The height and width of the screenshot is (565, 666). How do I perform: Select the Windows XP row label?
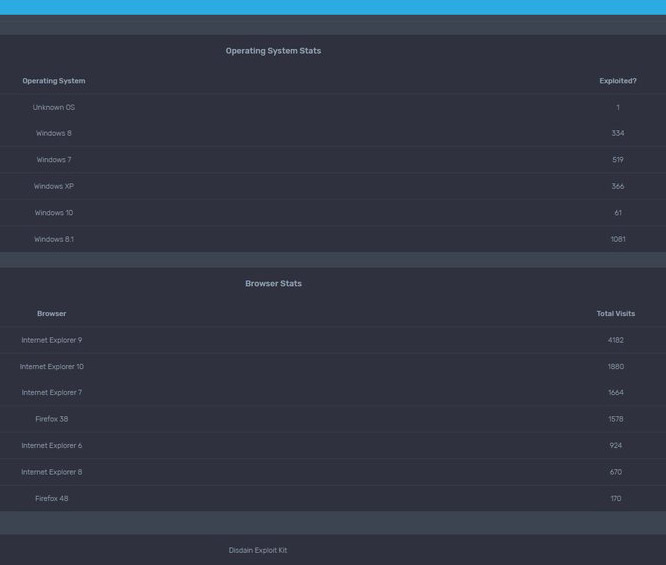[54, 186]
